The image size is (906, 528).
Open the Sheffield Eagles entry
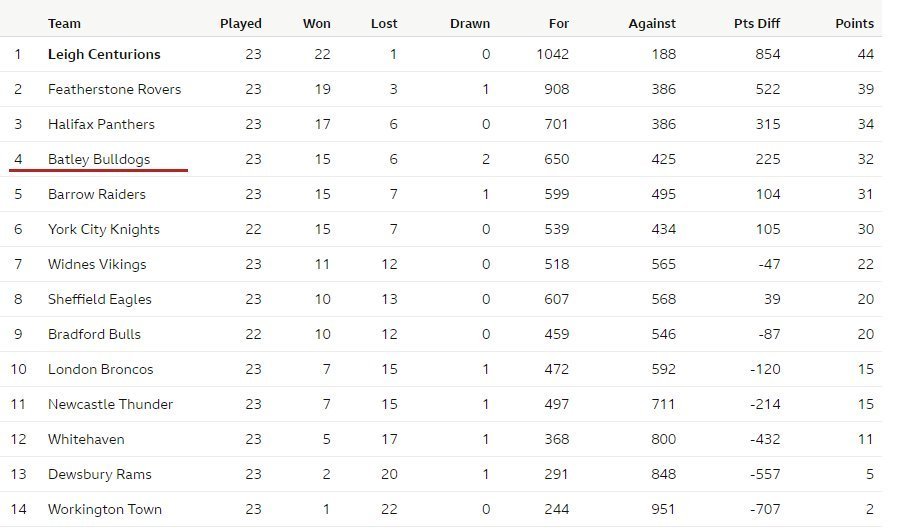click(99, 299)
